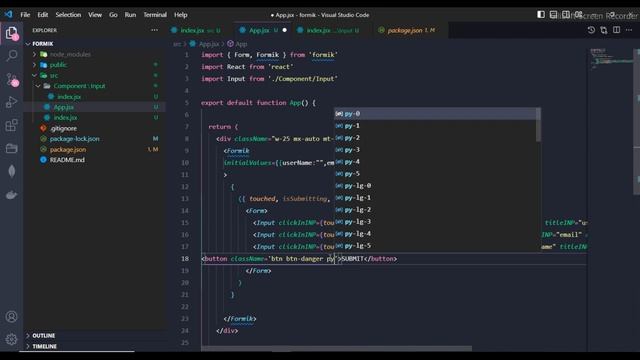Viewport: 640px width, 360px height.
Task: Open the View menu
Action: 95,15
